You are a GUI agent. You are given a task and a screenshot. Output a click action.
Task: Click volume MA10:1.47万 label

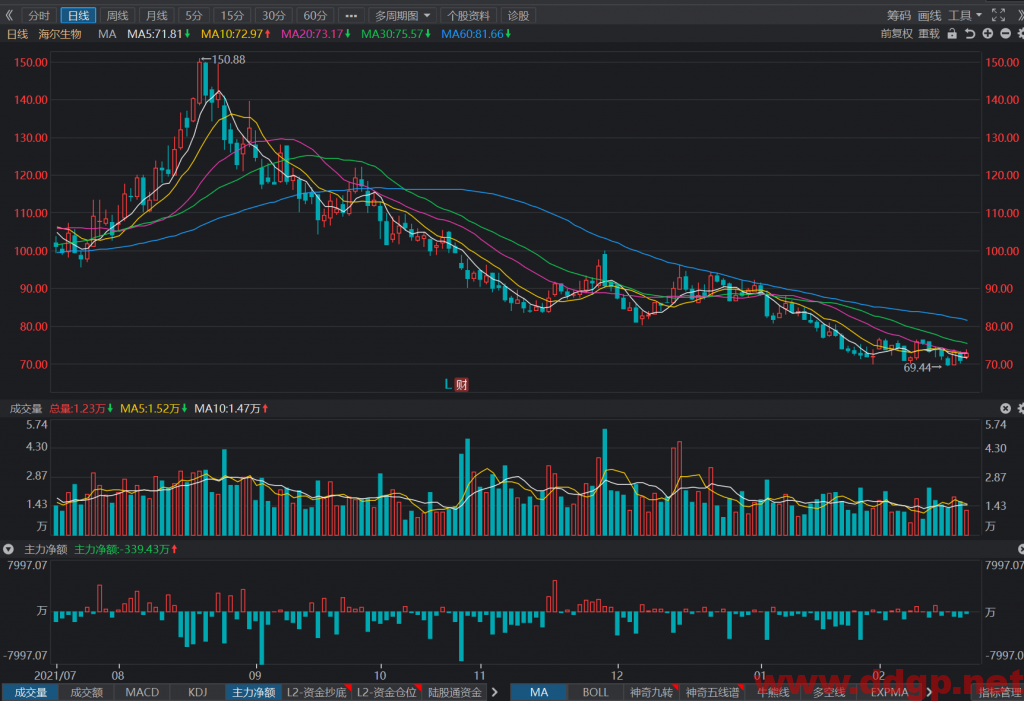click(x=231, y=409)
